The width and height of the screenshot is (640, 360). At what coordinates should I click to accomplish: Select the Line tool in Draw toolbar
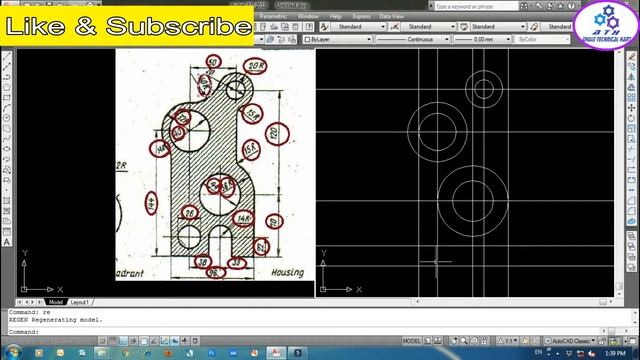point(7,56)
